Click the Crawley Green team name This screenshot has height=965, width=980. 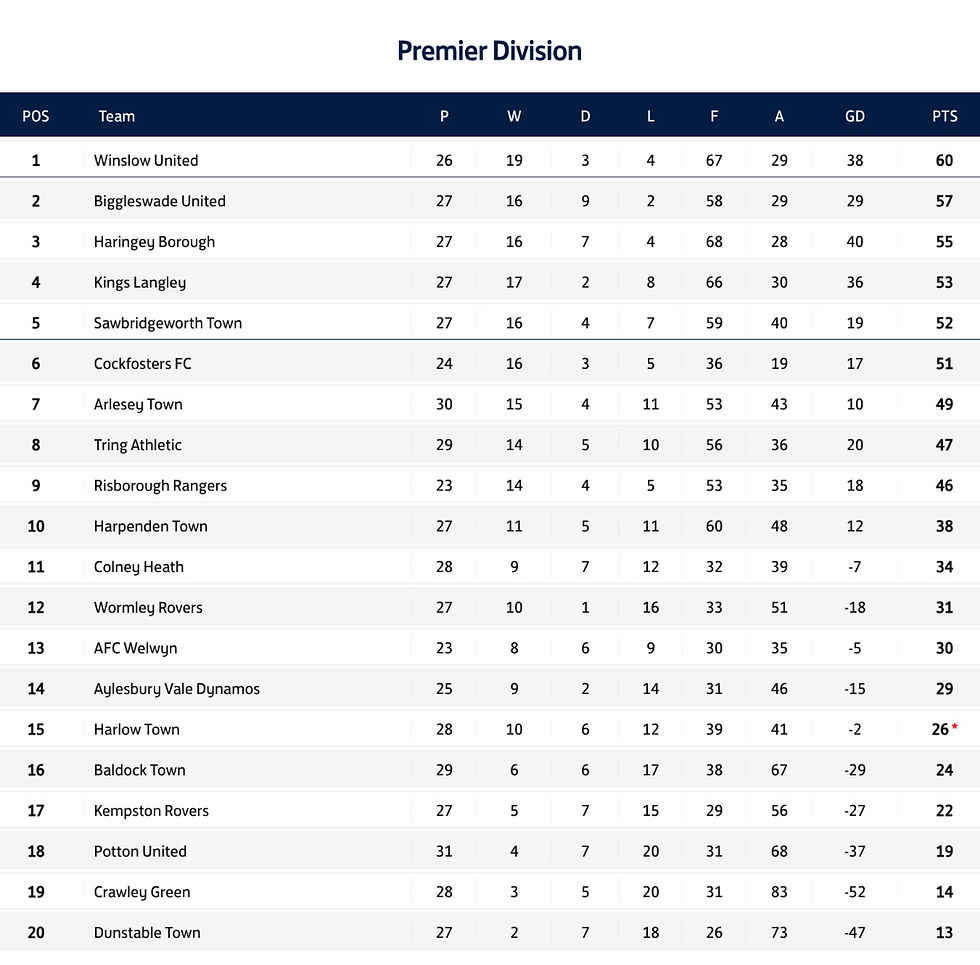click(142, 892)
